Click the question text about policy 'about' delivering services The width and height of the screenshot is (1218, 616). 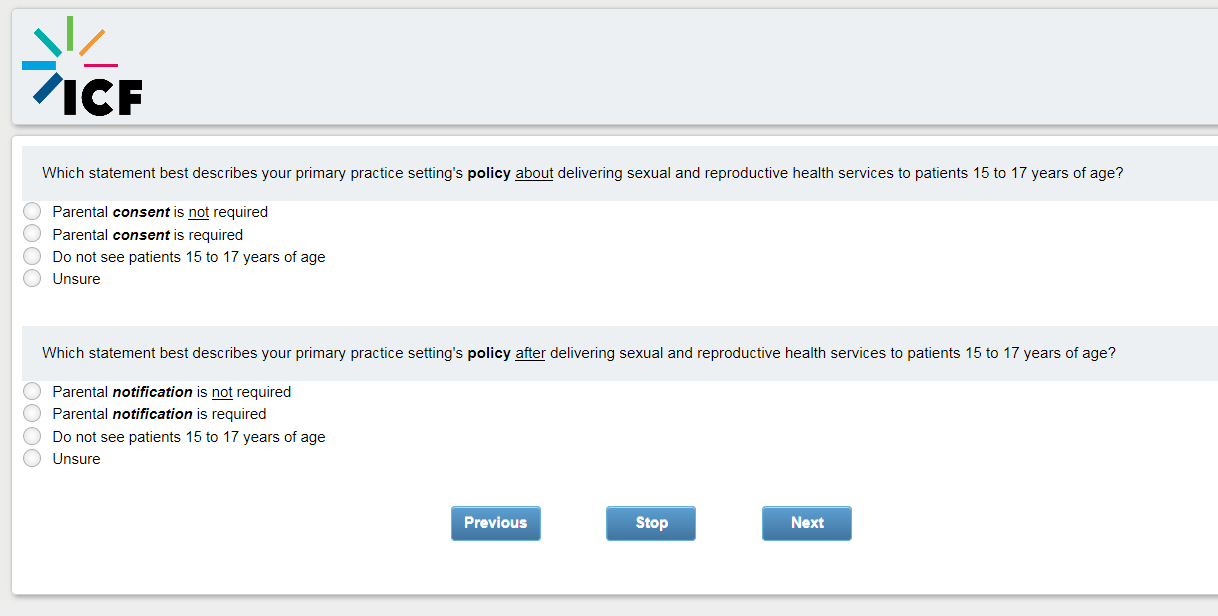(x=582, y=173)
